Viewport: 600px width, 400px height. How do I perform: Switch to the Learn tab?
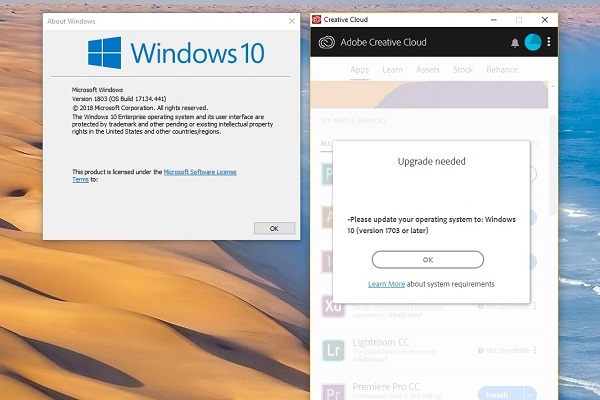tap(392, 70)
